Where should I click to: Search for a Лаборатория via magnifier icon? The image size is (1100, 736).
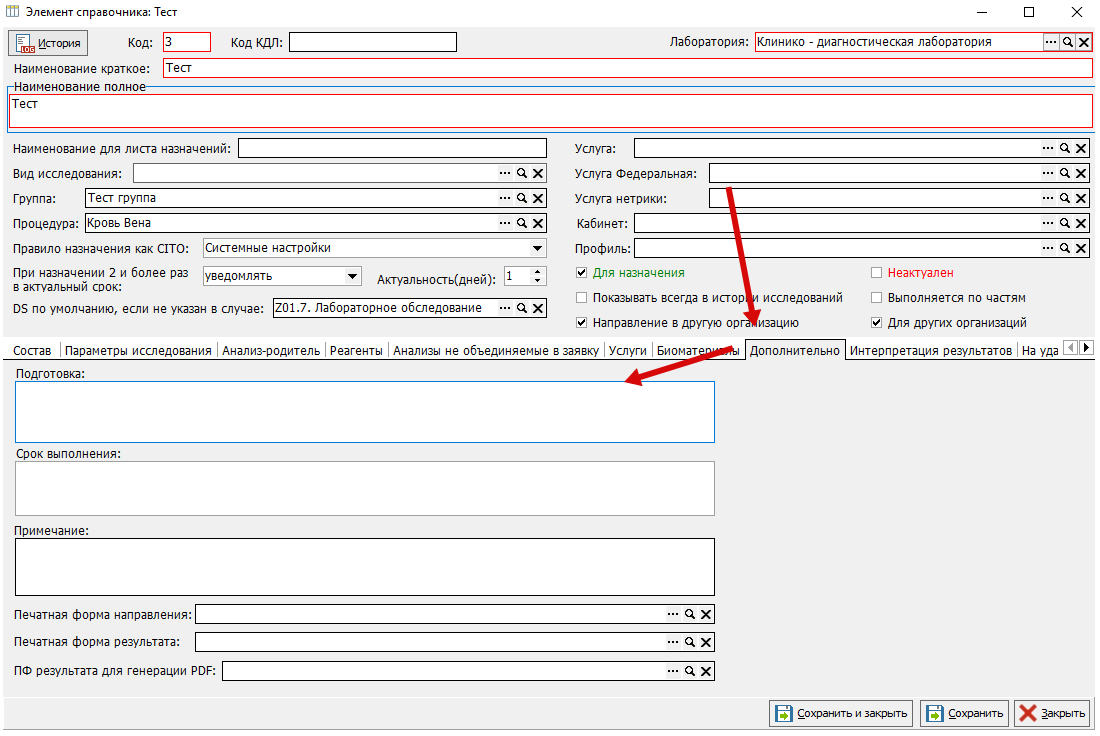pyautogui.click(x=1067, y=42)
